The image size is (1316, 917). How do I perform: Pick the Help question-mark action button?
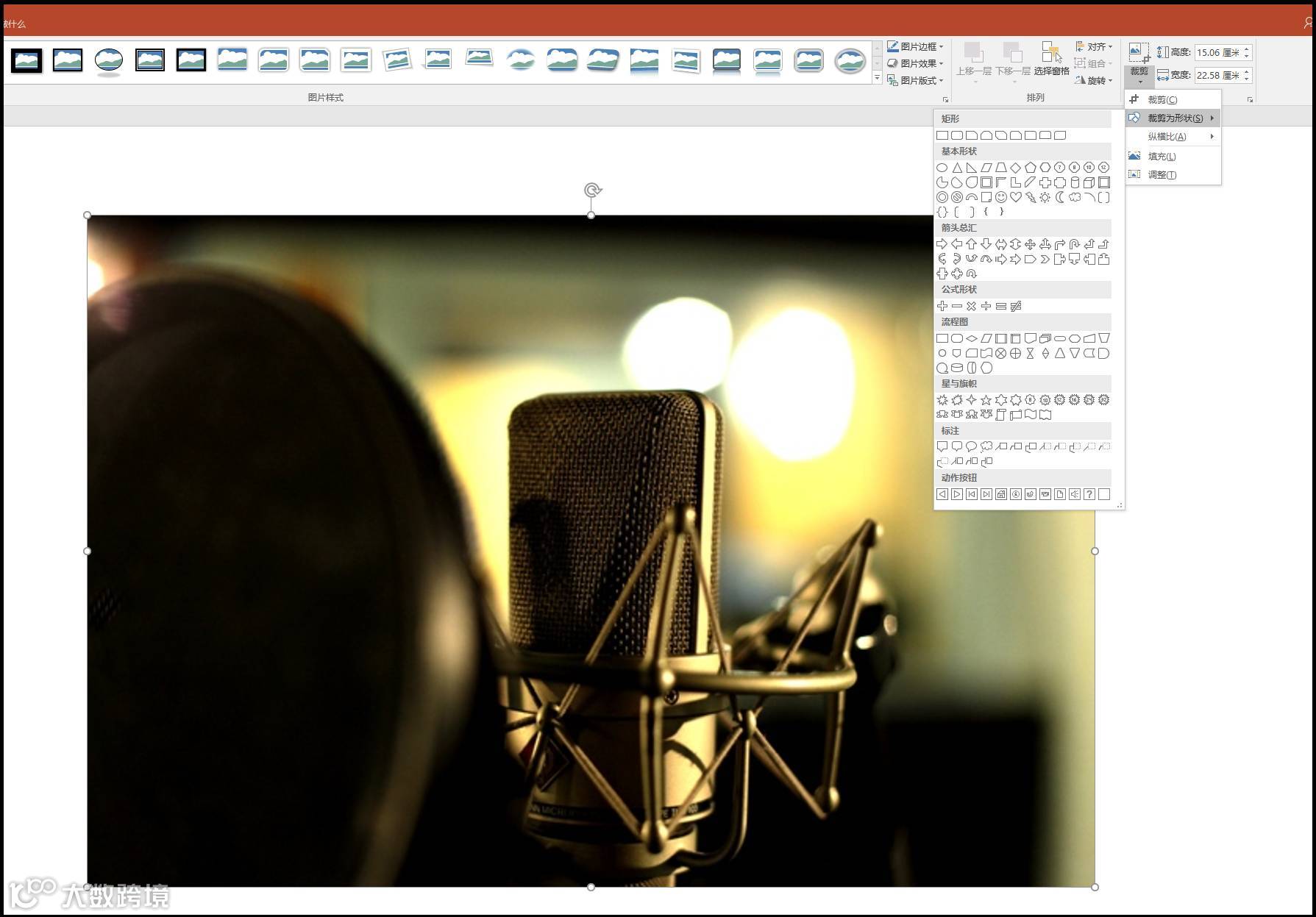tap(1089, 494)
